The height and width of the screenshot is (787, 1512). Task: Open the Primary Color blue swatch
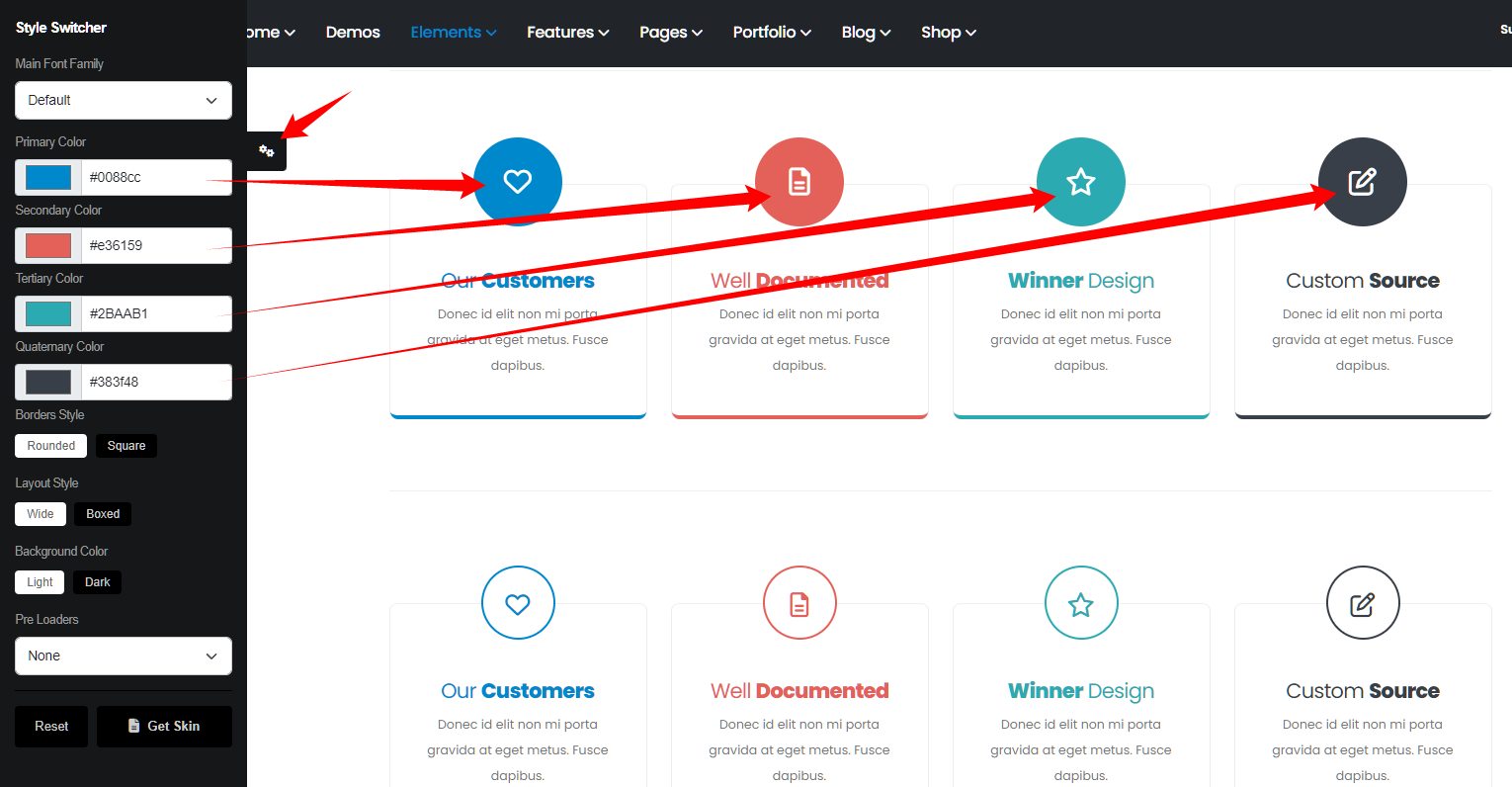pos(48,177)
